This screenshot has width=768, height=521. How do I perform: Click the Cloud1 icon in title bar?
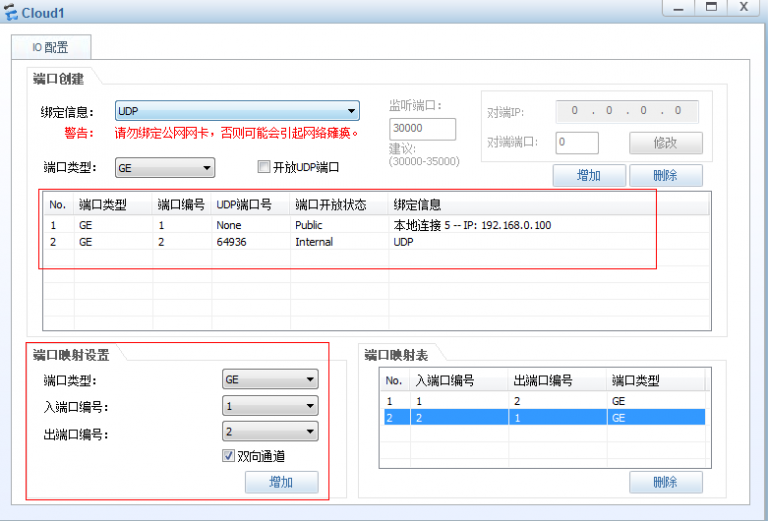click(x=11, y=12)
